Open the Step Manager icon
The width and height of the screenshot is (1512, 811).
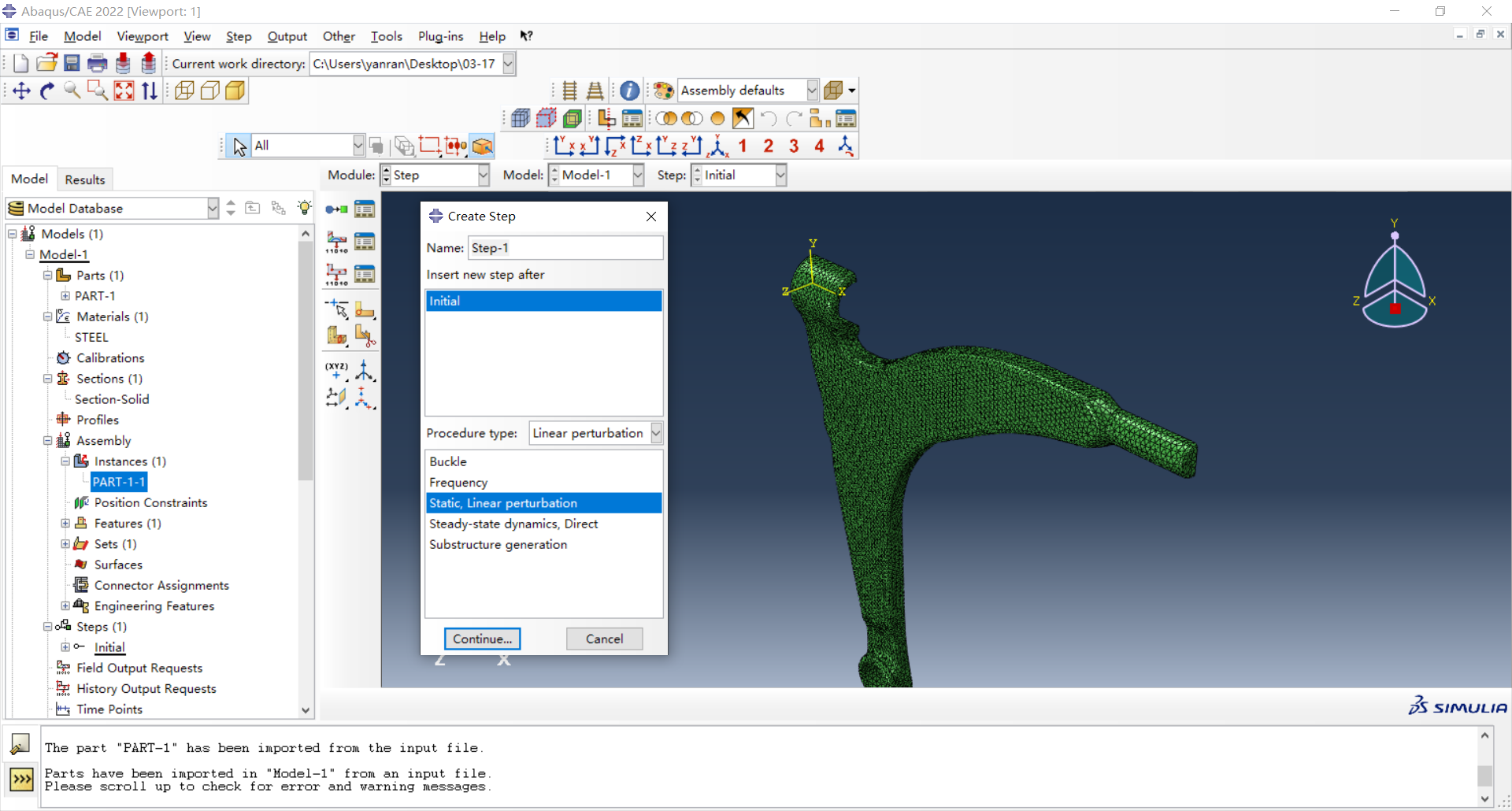[365, 209]
